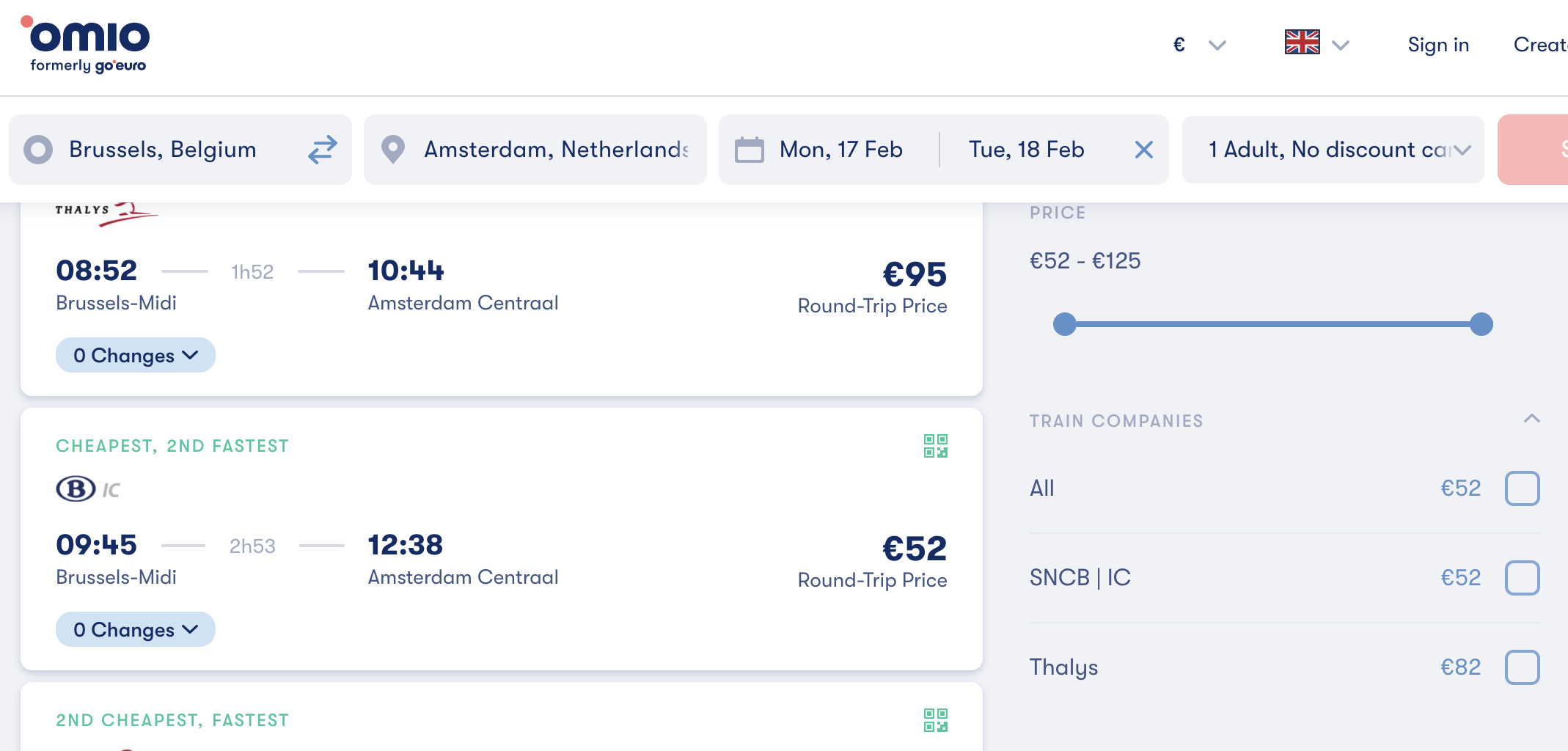This screenshot has height=751, width=1568.
Task: Click the Sign in link
Action: click(x=1438, y=45)
